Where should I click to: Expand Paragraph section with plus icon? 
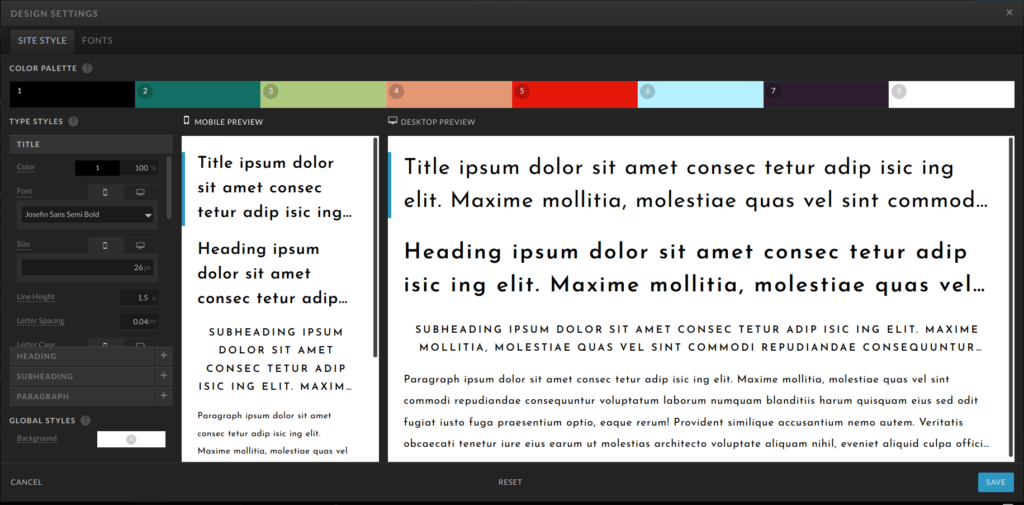[x=163, y=396]
